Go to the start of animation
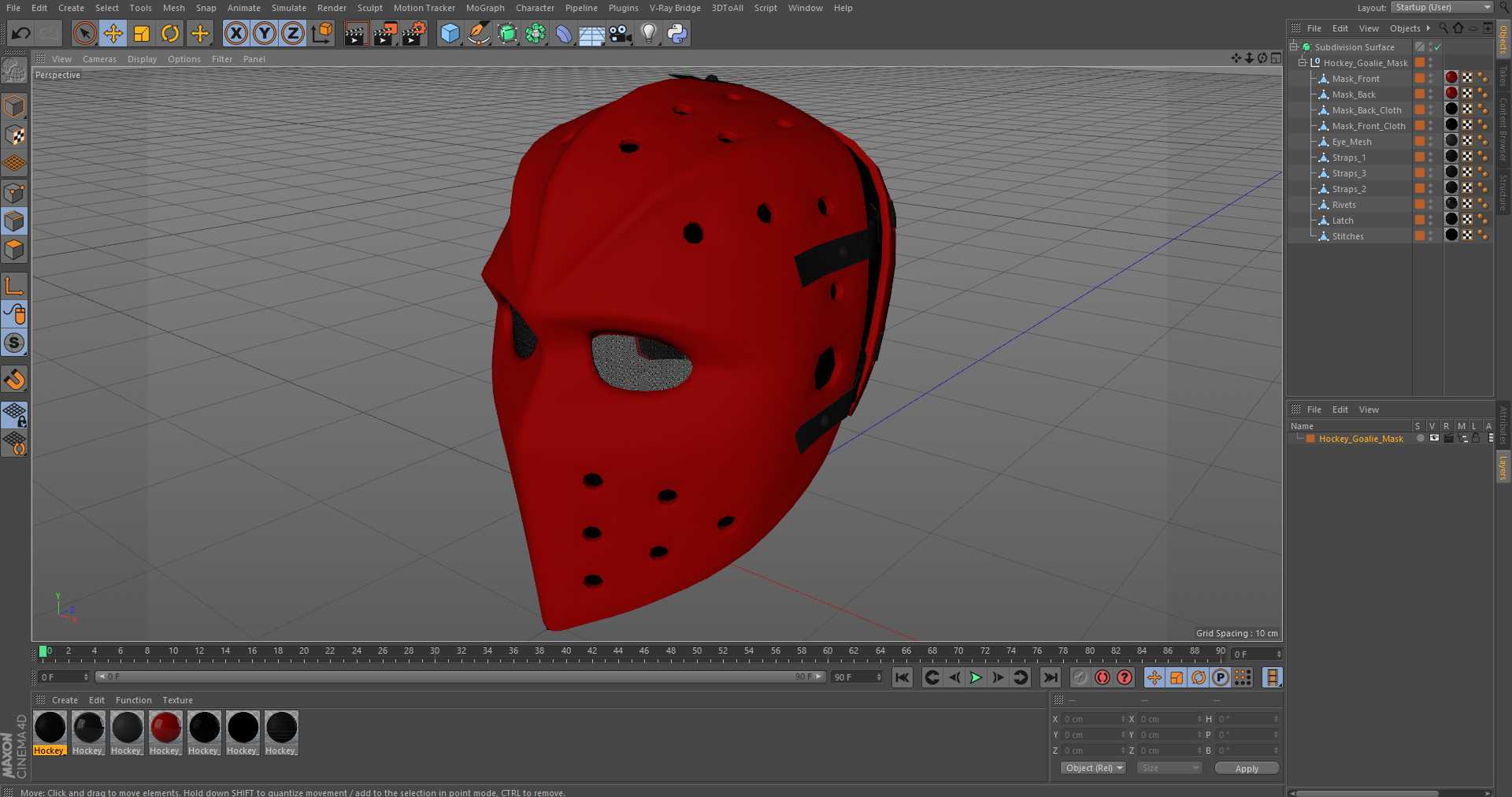 [902, 677]
